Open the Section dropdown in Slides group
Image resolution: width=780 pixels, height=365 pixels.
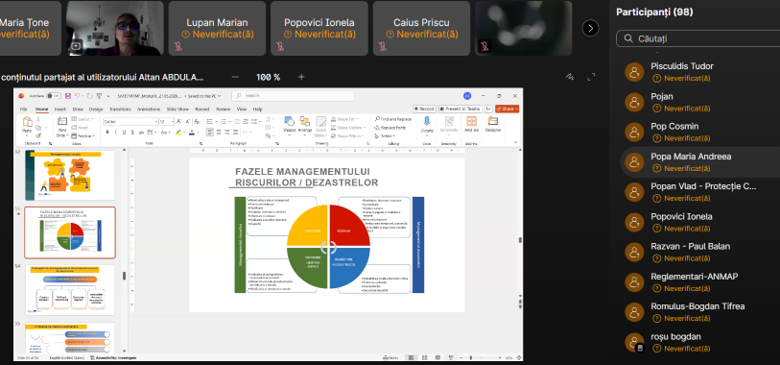click(84, 136)
